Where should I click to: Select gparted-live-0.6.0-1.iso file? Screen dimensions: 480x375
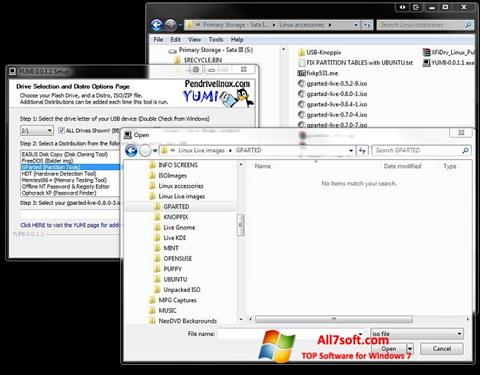click(332, 94)
